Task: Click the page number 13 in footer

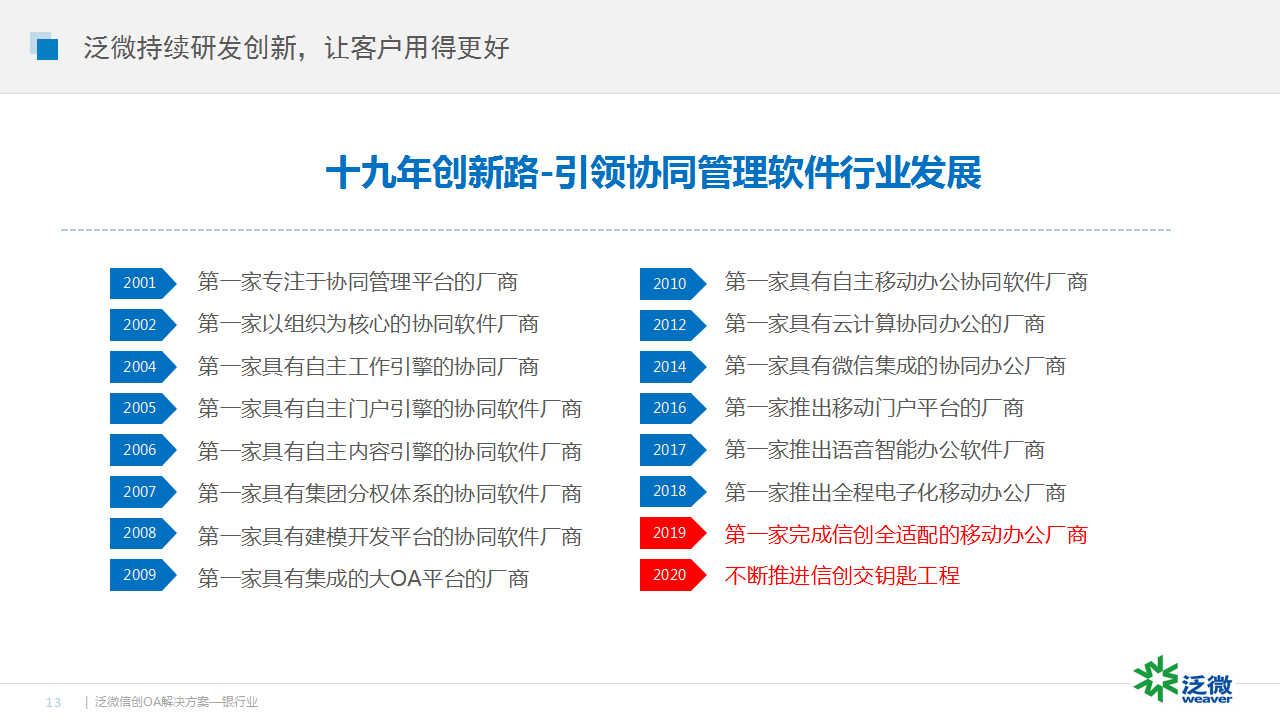Action: (54, 703)
